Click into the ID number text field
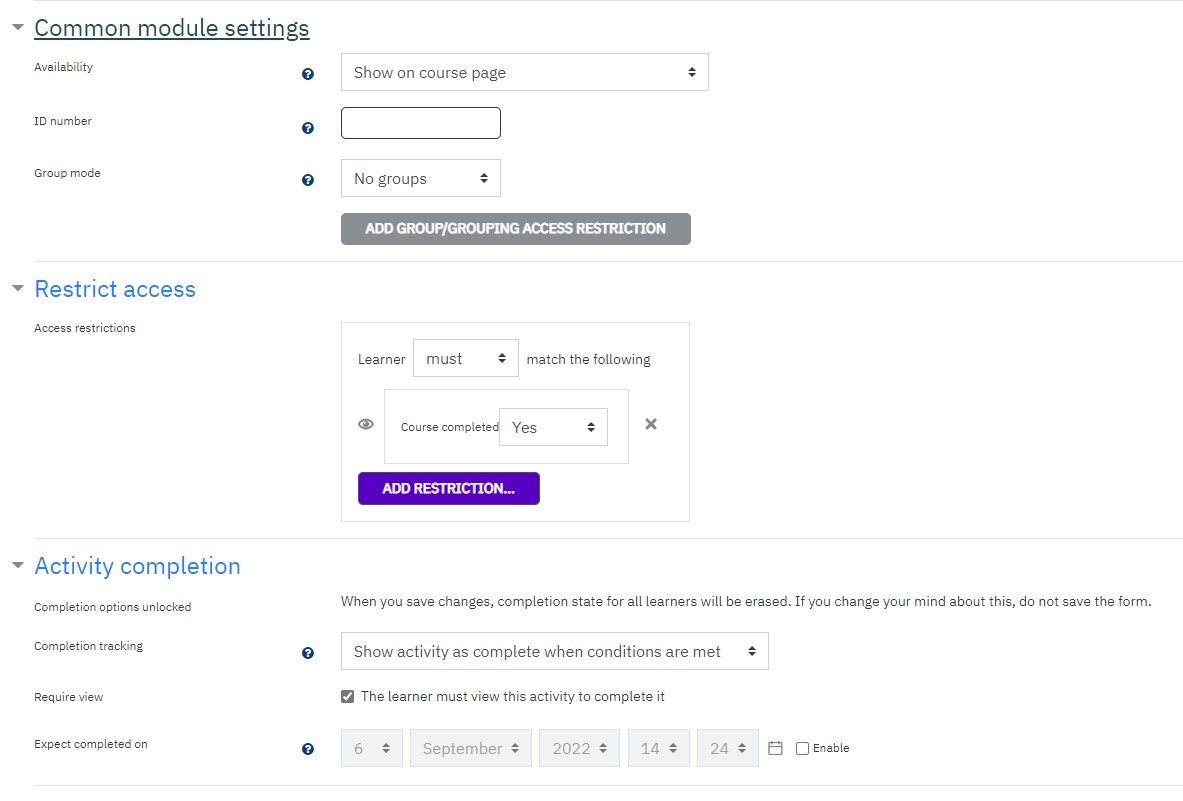1183x801 pixels. tap(420, 123)
